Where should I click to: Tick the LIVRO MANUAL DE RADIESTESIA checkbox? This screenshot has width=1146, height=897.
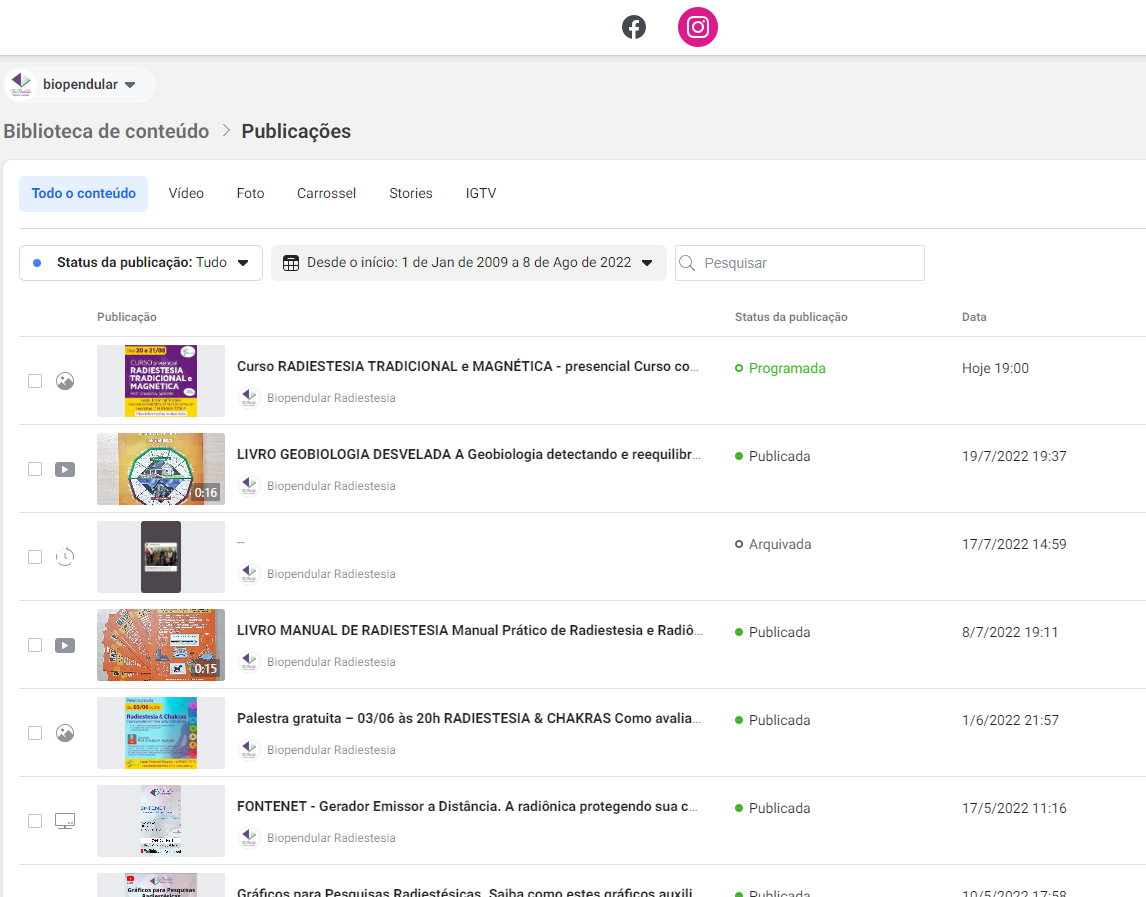(x=35, y=645)
